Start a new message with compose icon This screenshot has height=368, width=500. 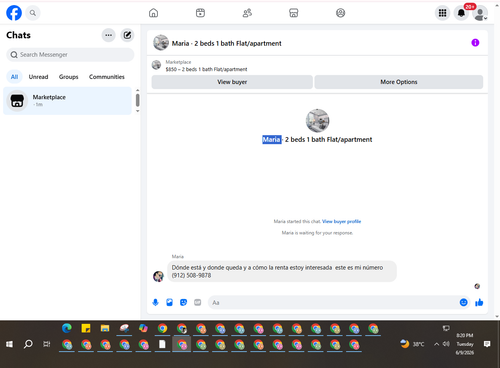point(127,35)
